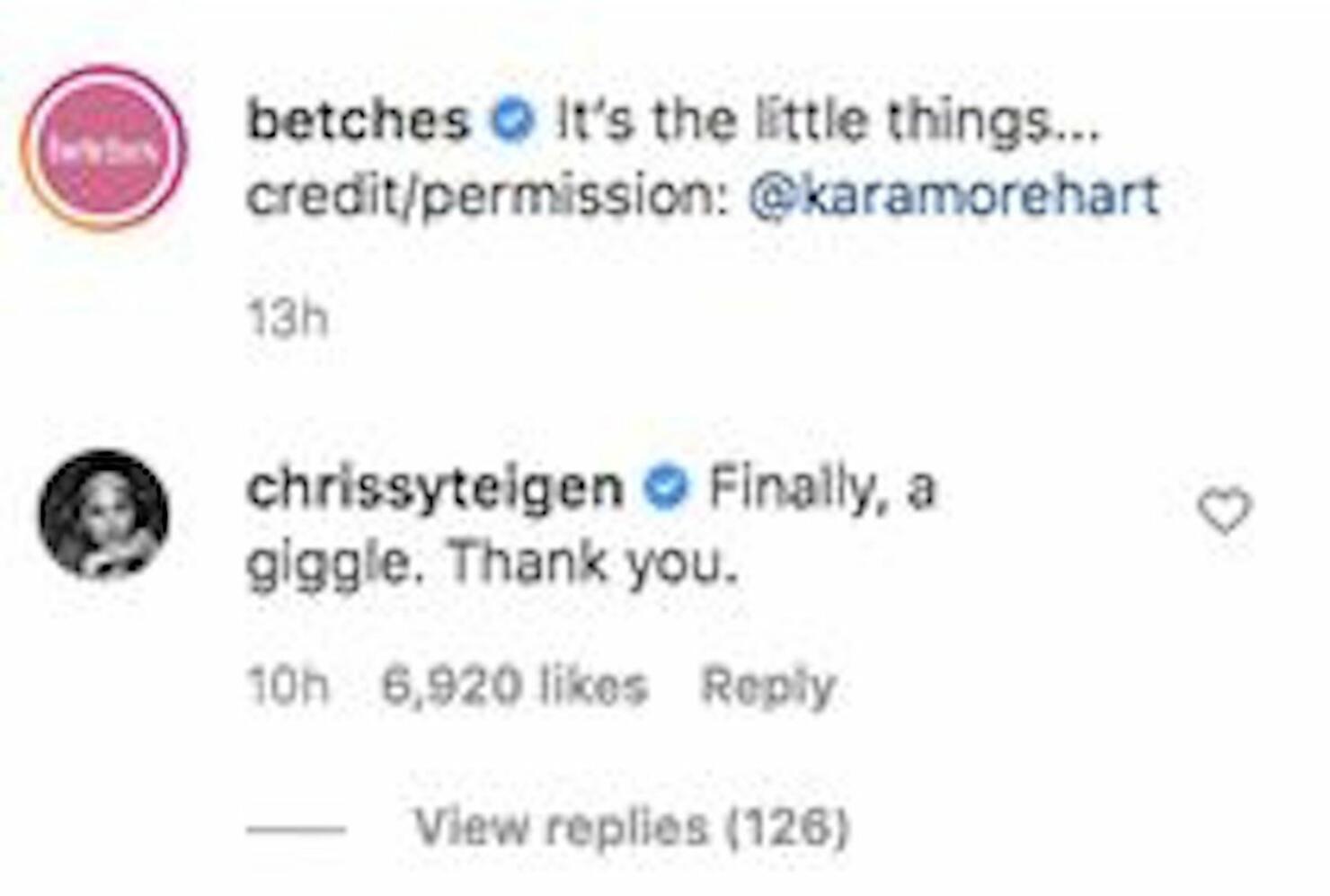
Task: Open the chrissyteigen username link
Action: pyautogui.click(x=435, y=490)
